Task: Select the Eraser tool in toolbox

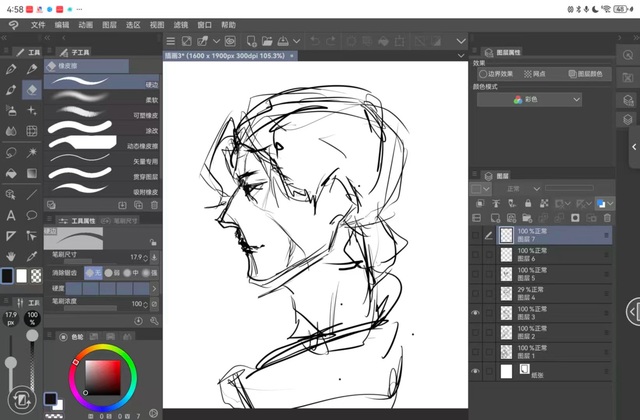Action: 32,89
